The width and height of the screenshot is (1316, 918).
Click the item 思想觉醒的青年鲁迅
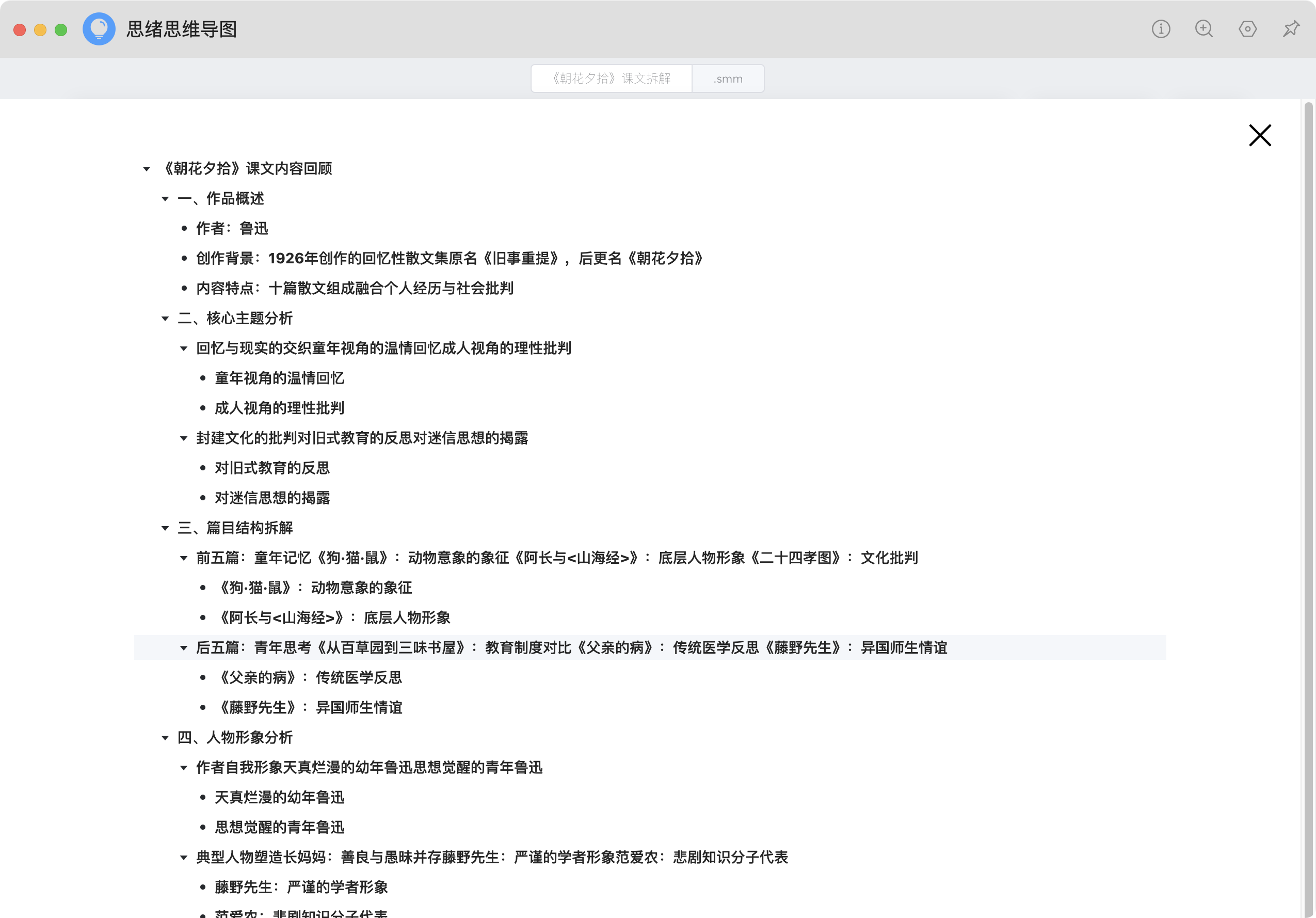pyautogui.click(x=280, y=828)
